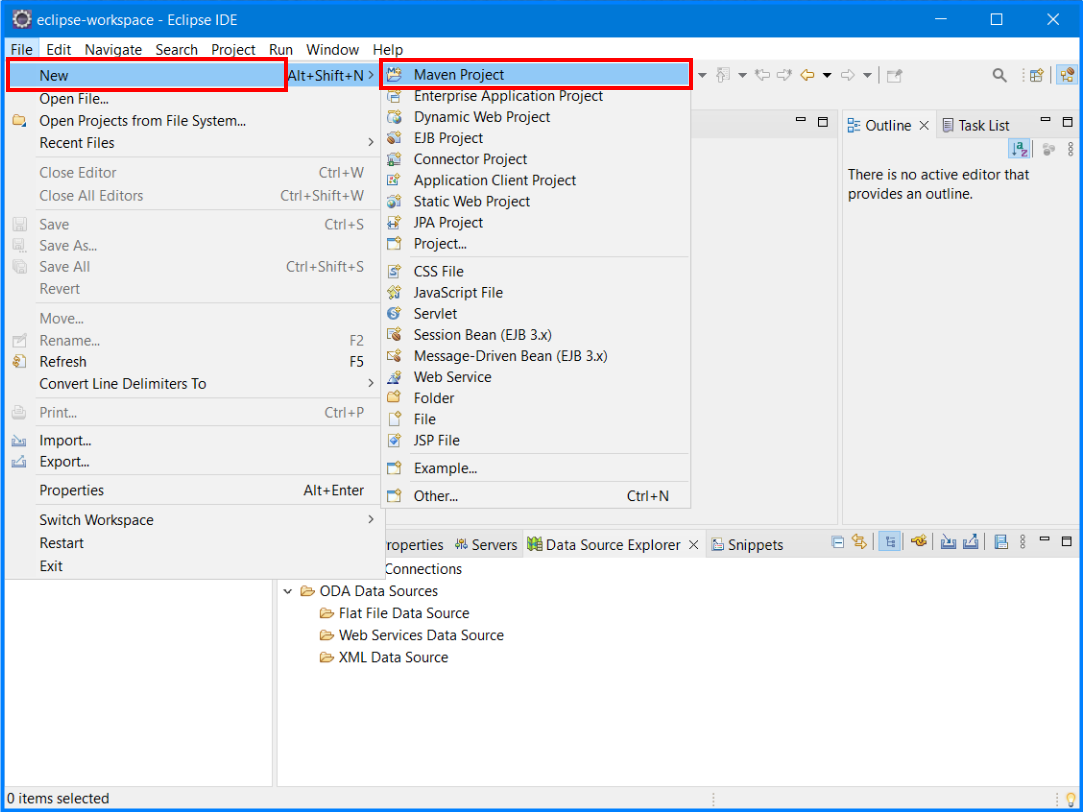Collapse all nodes in Data Source Explorer
This screenshot has height=812, width=1083.
pos(837,544)
